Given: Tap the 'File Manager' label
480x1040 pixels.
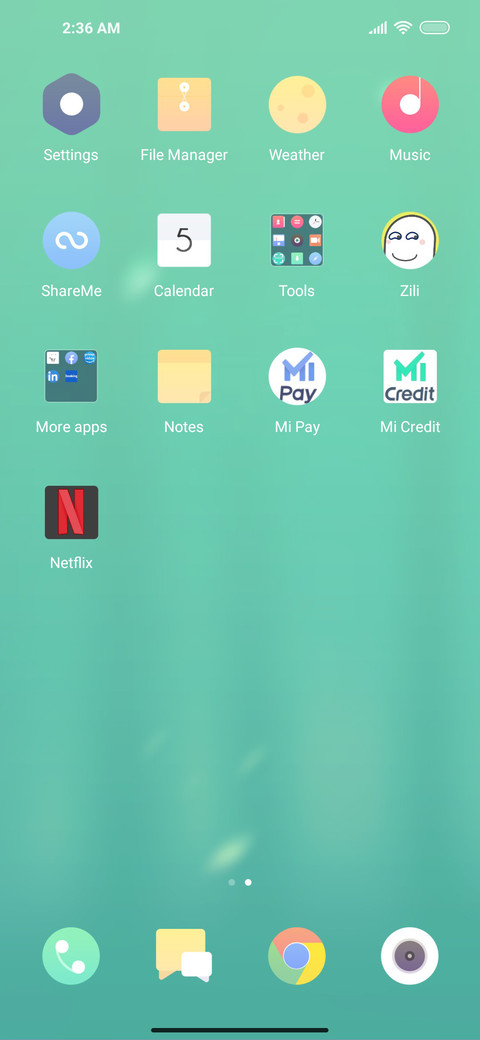Looking at the screenshot, I should point(184,155).
